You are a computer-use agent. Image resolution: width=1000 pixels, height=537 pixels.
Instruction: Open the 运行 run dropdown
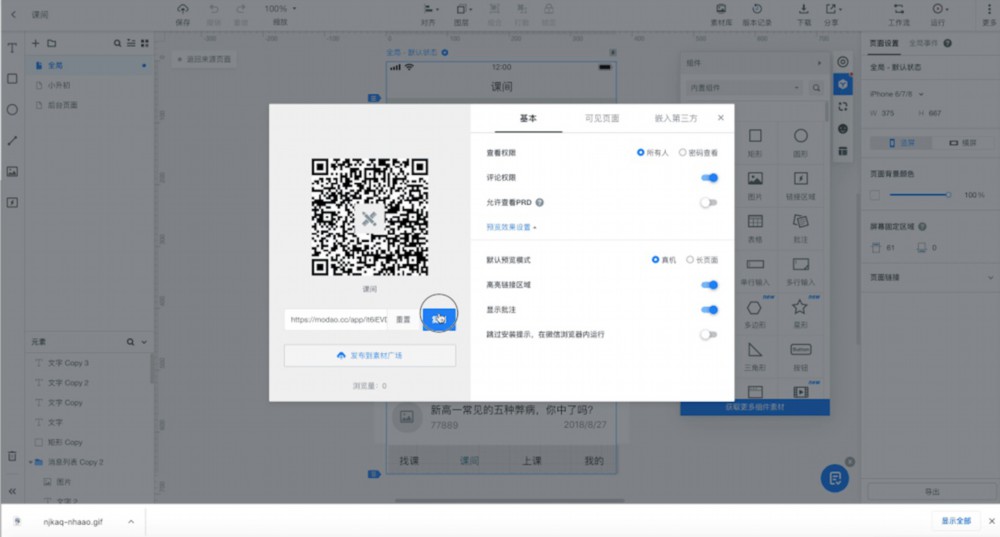939,9
